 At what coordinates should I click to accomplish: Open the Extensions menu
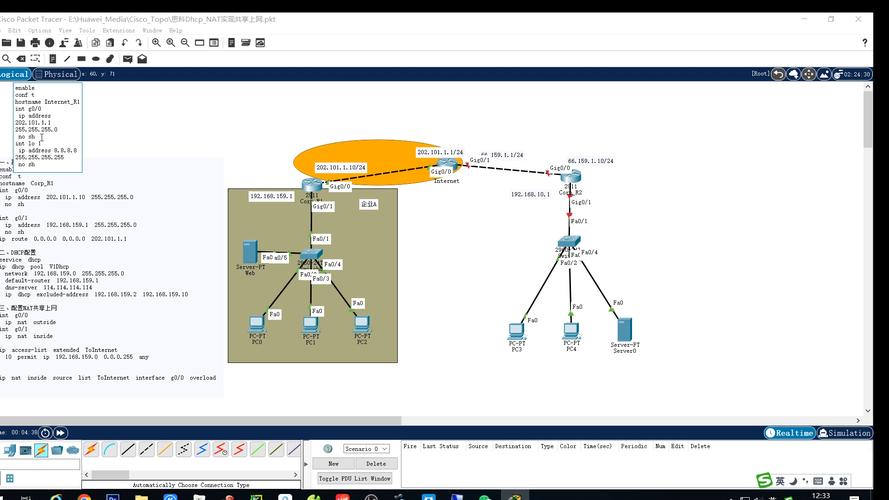coord(118,31)
